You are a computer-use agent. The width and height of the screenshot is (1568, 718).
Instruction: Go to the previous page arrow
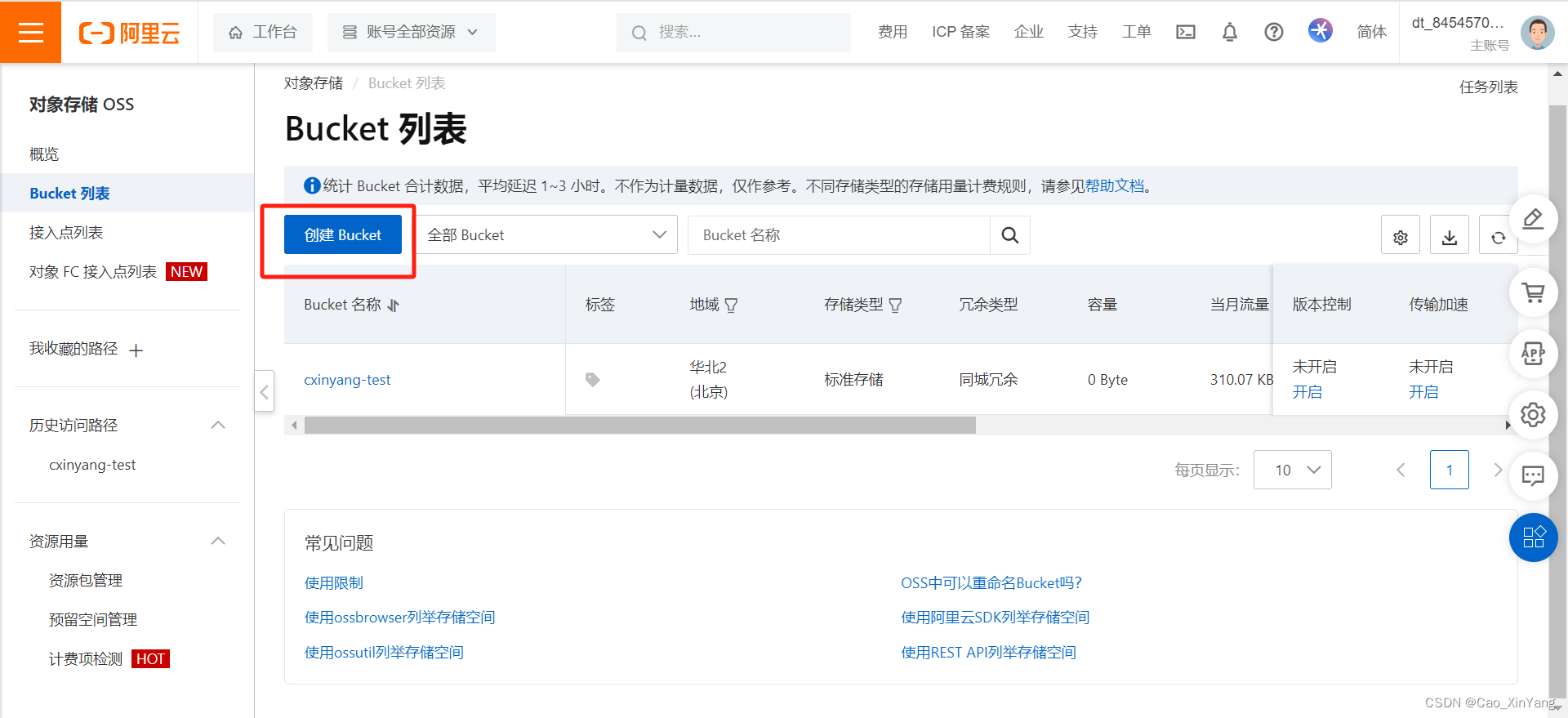coord(1401,470)
